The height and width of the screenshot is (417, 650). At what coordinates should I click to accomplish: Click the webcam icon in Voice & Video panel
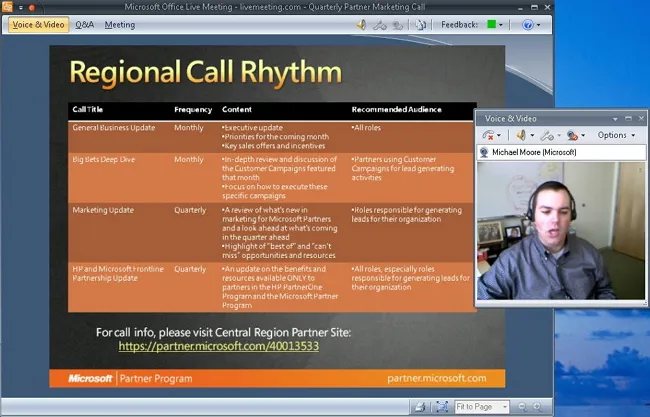pos(572,135)
